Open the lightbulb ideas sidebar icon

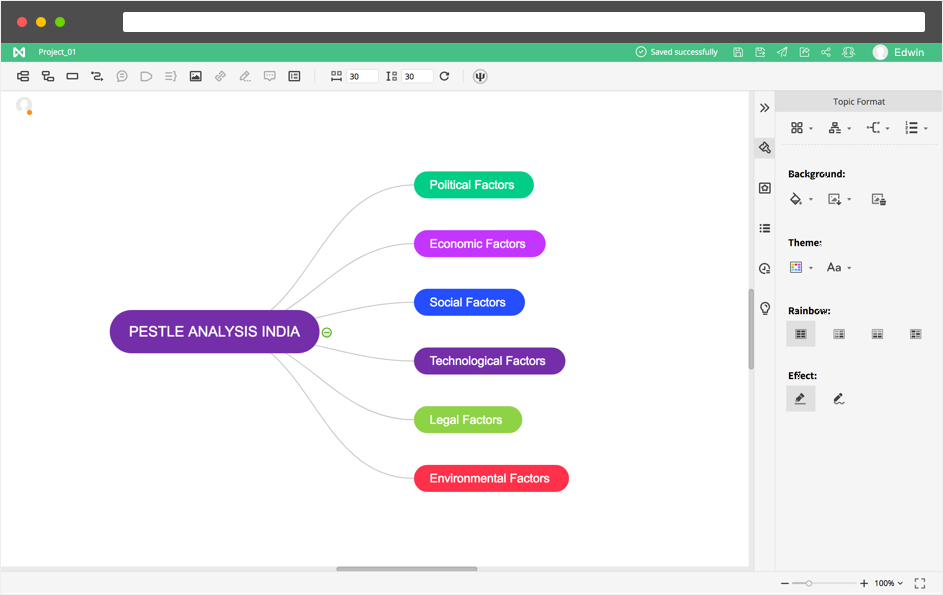pyautogui.click(x=765, y=308)
